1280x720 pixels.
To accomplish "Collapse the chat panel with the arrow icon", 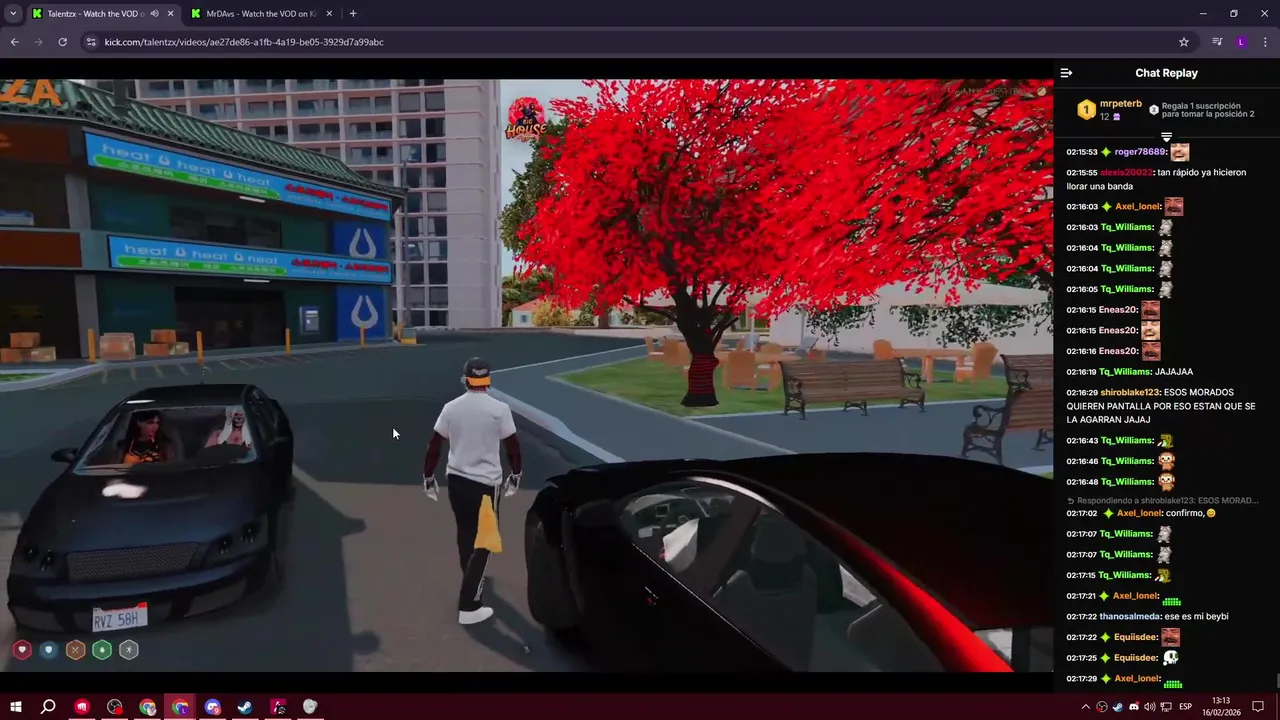I will (x=1066, y=73).
